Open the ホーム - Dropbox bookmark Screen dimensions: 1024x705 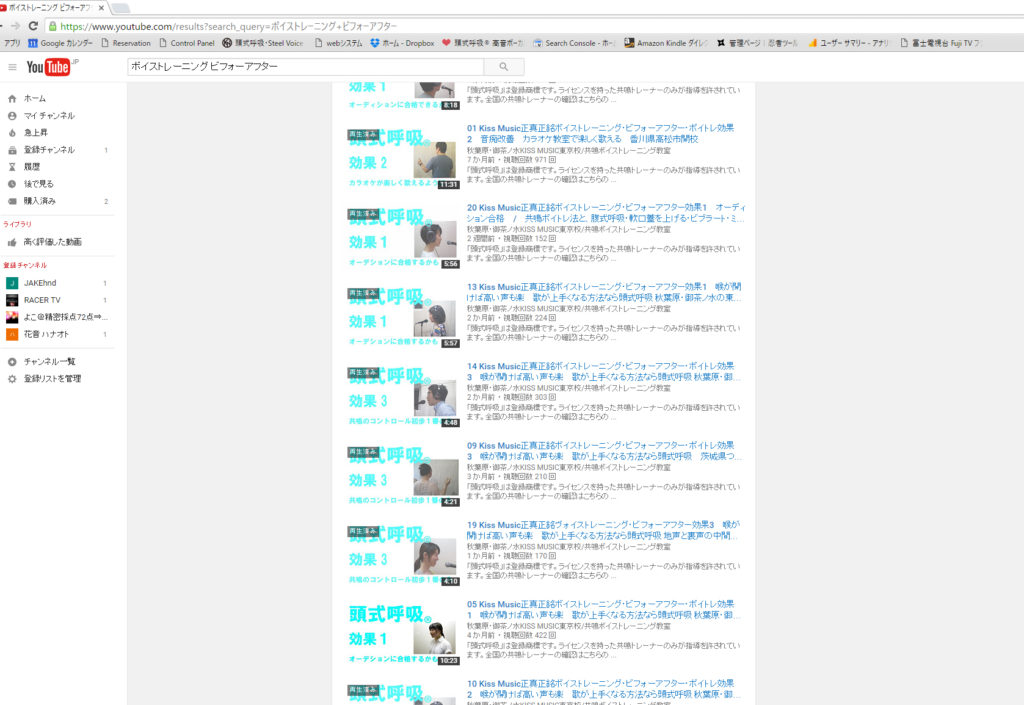coord(402,43)
